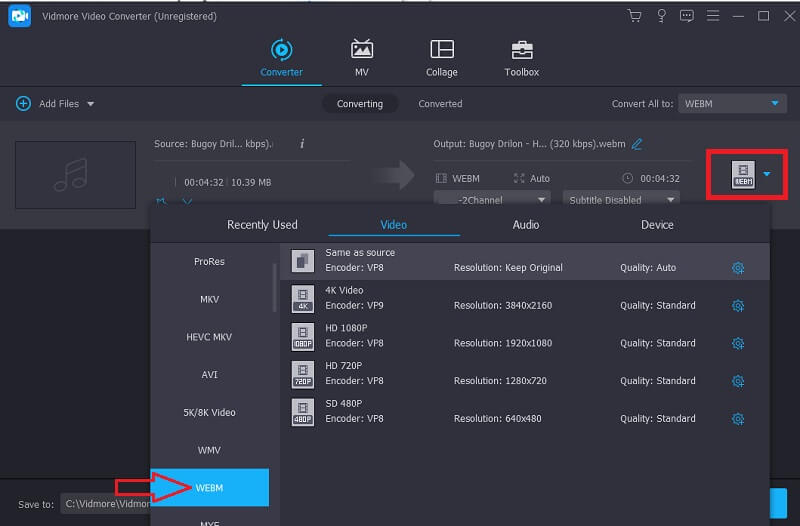The image size is (800, 526).
Task: Click the shopping cart purchase icon
Action: coord(634,16)
